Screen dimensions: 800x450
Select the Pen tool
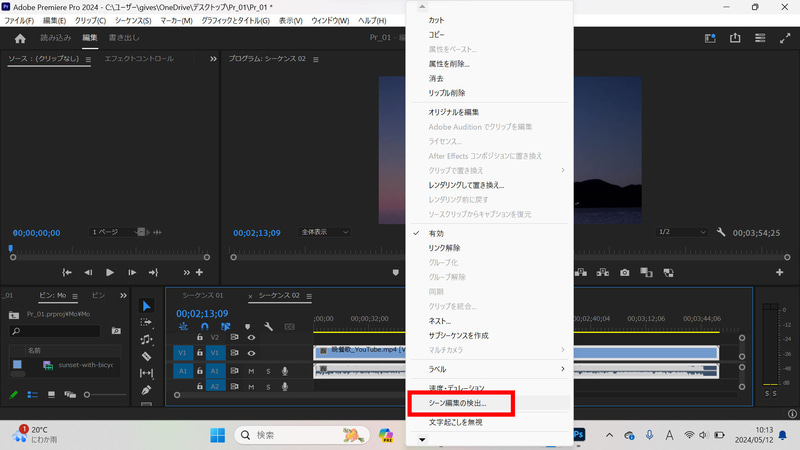click(x=146, y=390)
